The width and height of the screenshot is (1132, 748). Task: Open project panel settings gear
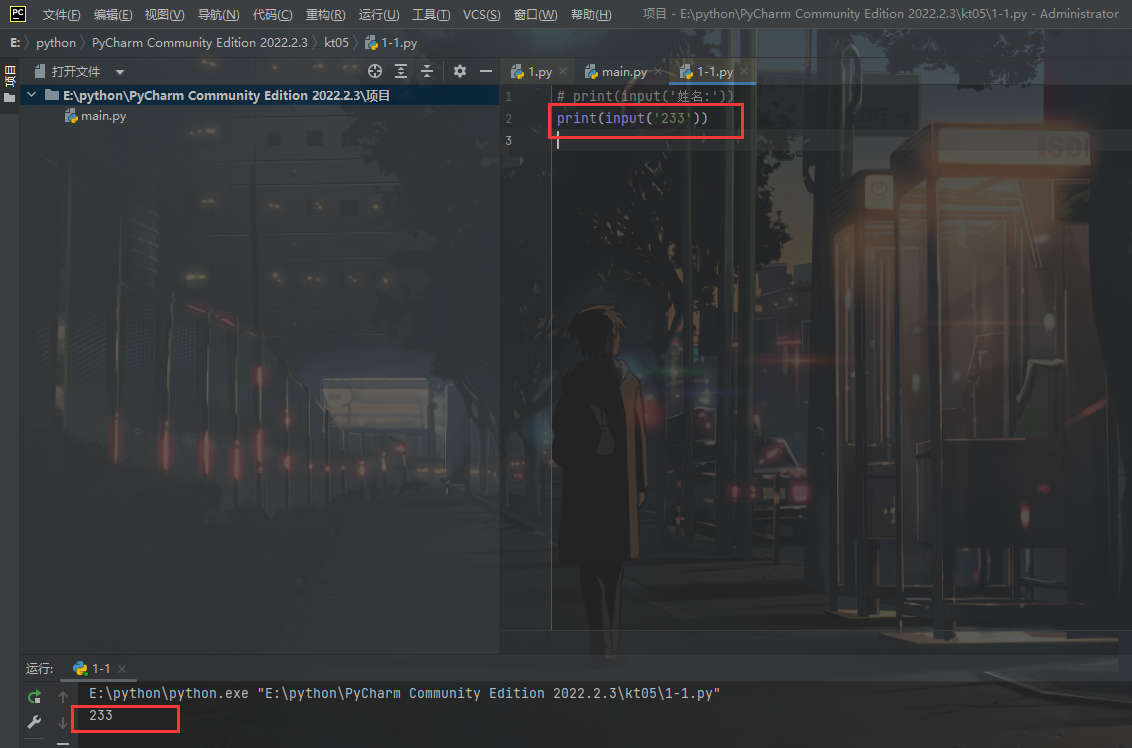[459, 71]
